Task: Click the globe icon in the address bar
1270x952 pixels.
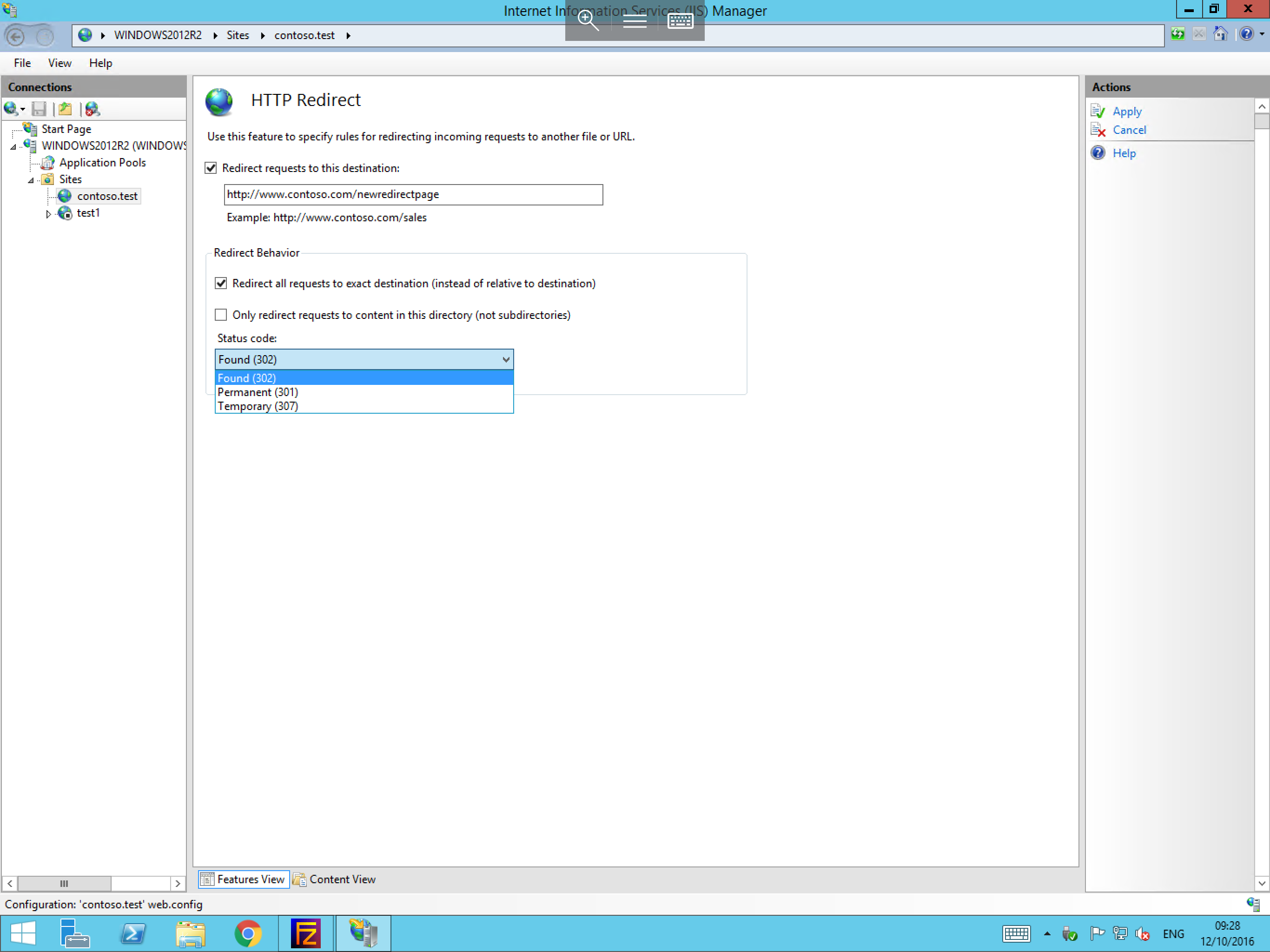Action: [85, 35]
